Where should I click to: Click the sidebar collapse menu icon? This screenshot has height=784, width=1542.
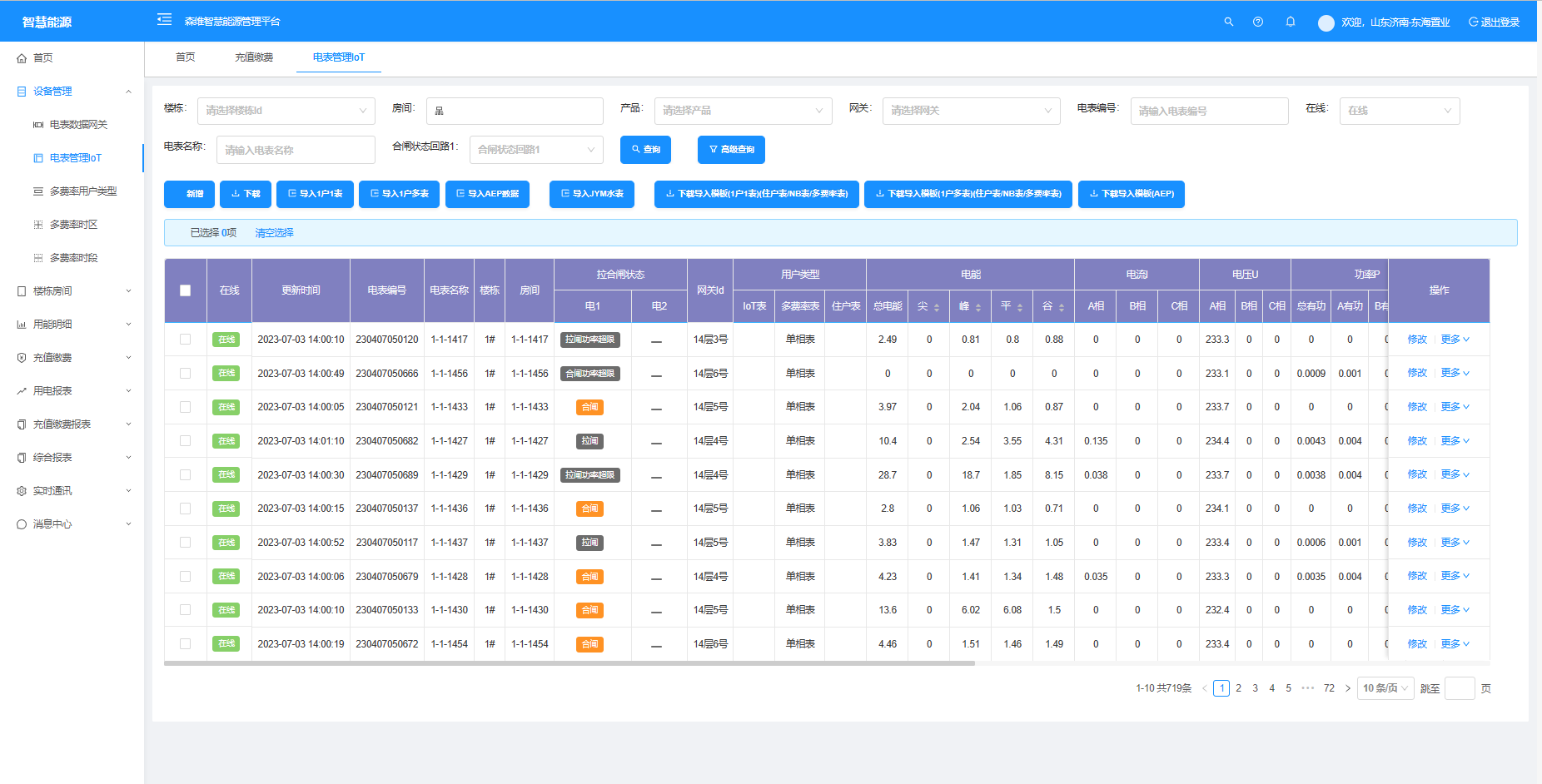164,20
